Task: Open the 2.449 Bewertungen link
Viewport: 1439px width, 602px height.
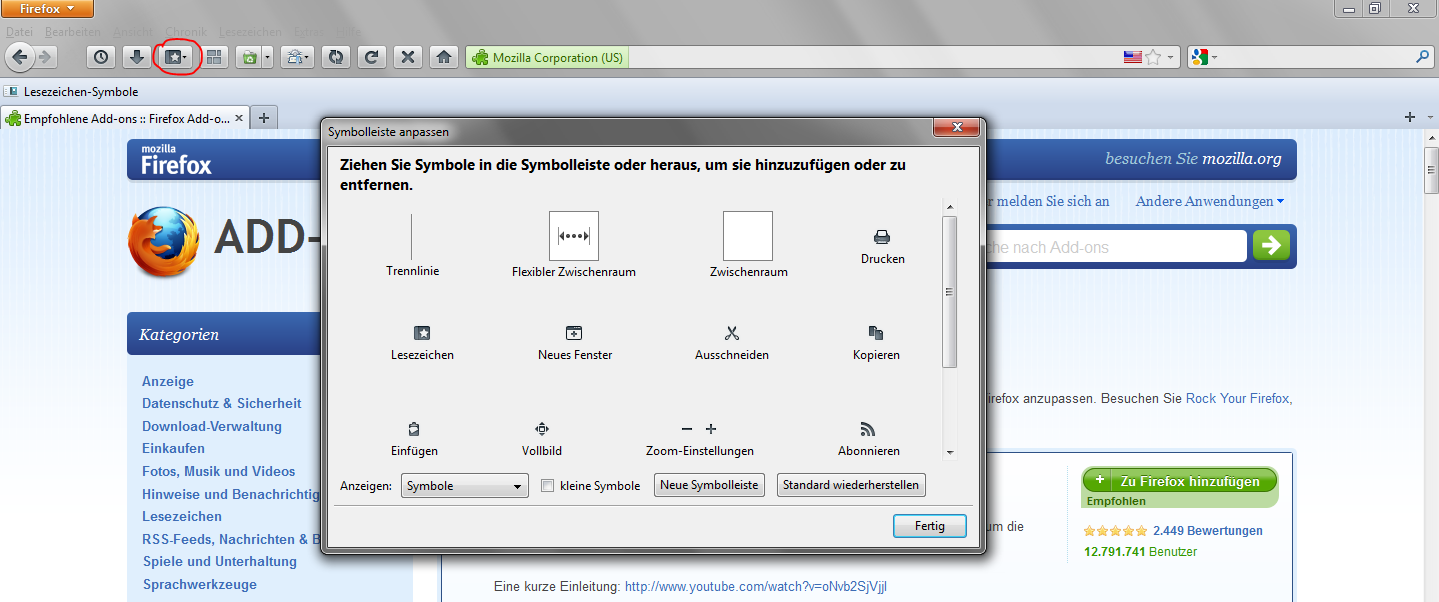Action: point(1208,531)
